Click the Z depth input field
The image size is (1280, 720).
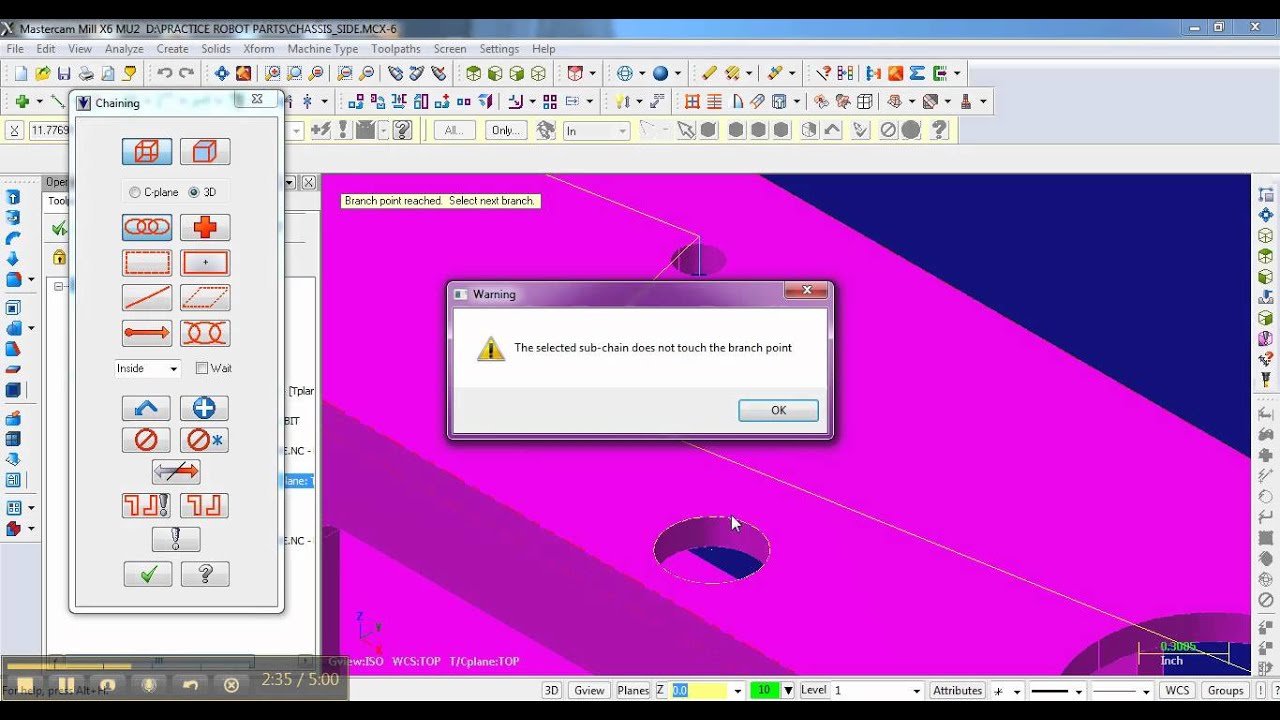point(700,690)
